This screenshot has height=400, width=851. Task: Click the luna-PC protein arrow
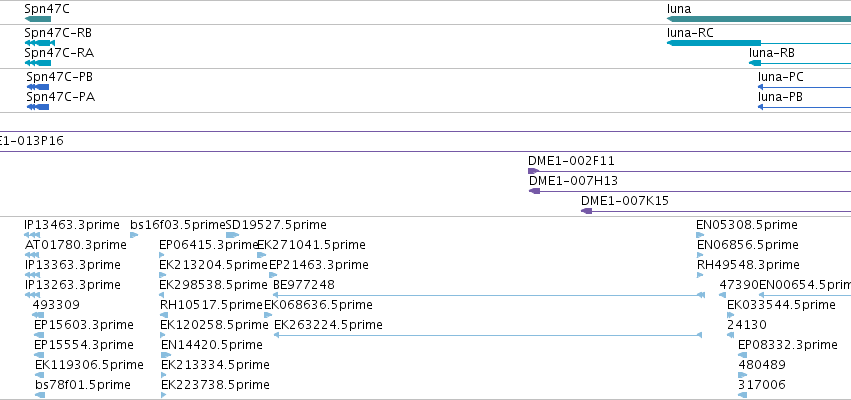pos(804,87)
